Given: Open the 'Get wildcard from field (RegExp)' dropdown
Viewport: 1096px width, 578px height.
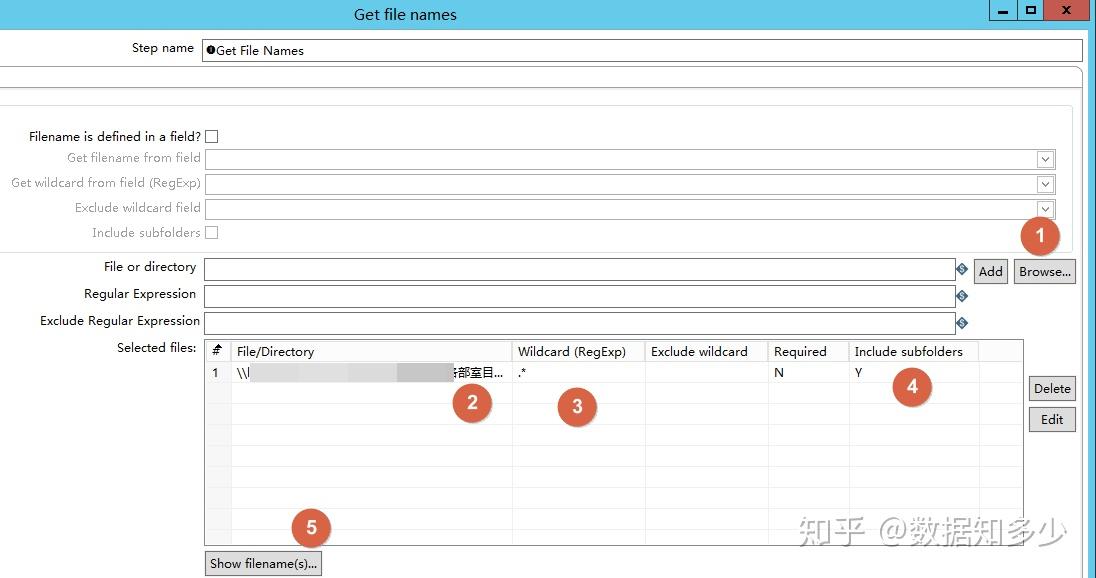Looking at the screenshot, I should [x=1044, y=183].
